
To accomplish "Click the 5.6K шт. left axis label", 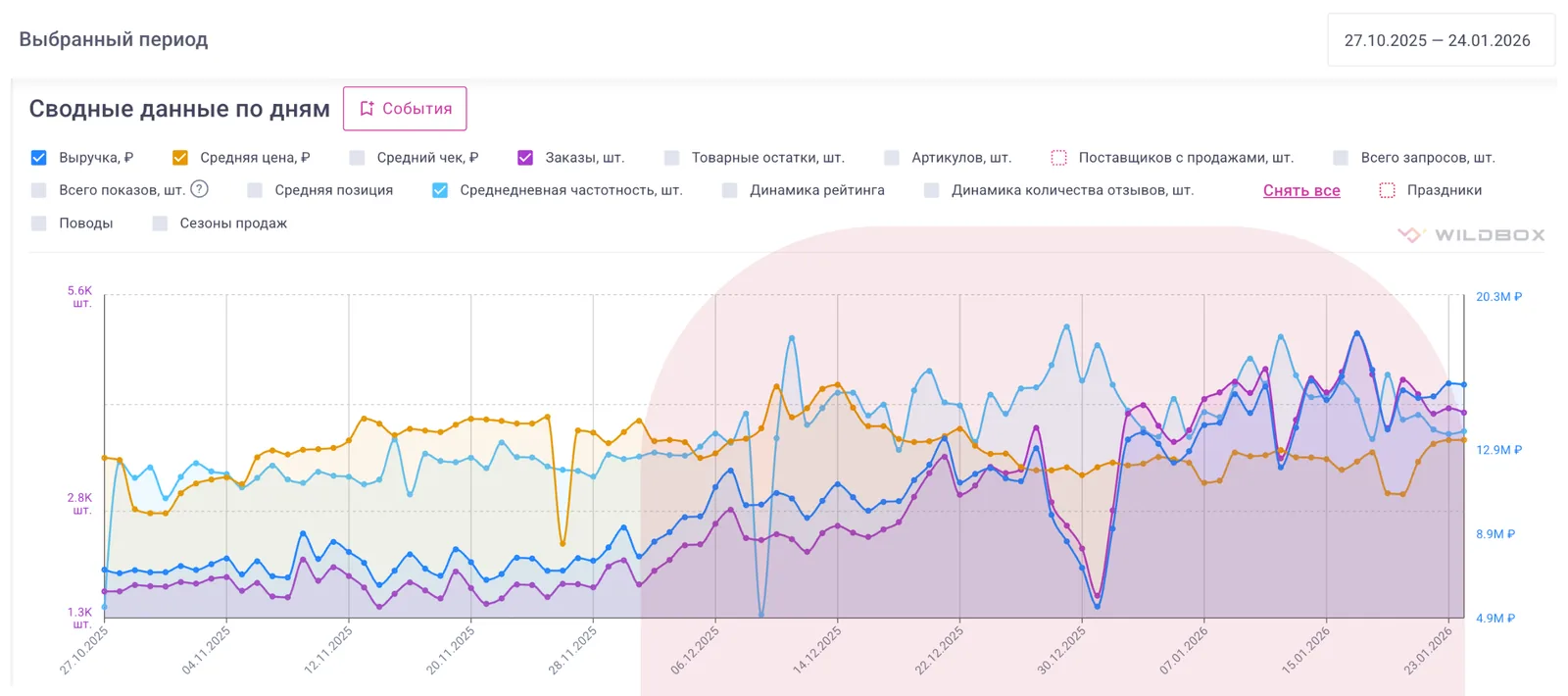I will [x=79, y=297].
